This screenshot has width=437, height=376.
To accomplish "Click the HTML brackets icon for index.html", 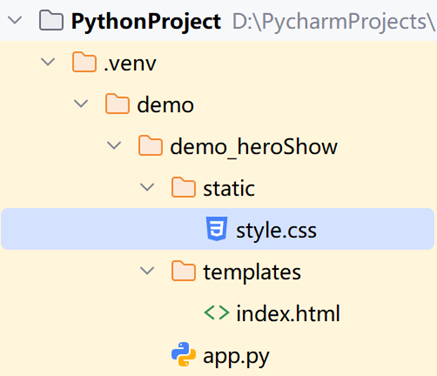I will point(217,313).
